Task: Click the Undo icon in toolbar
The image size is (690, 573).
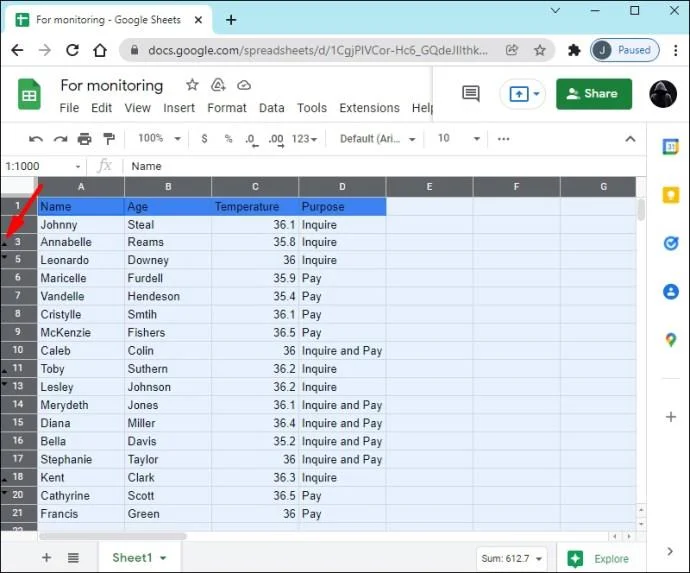Action: 36,139
